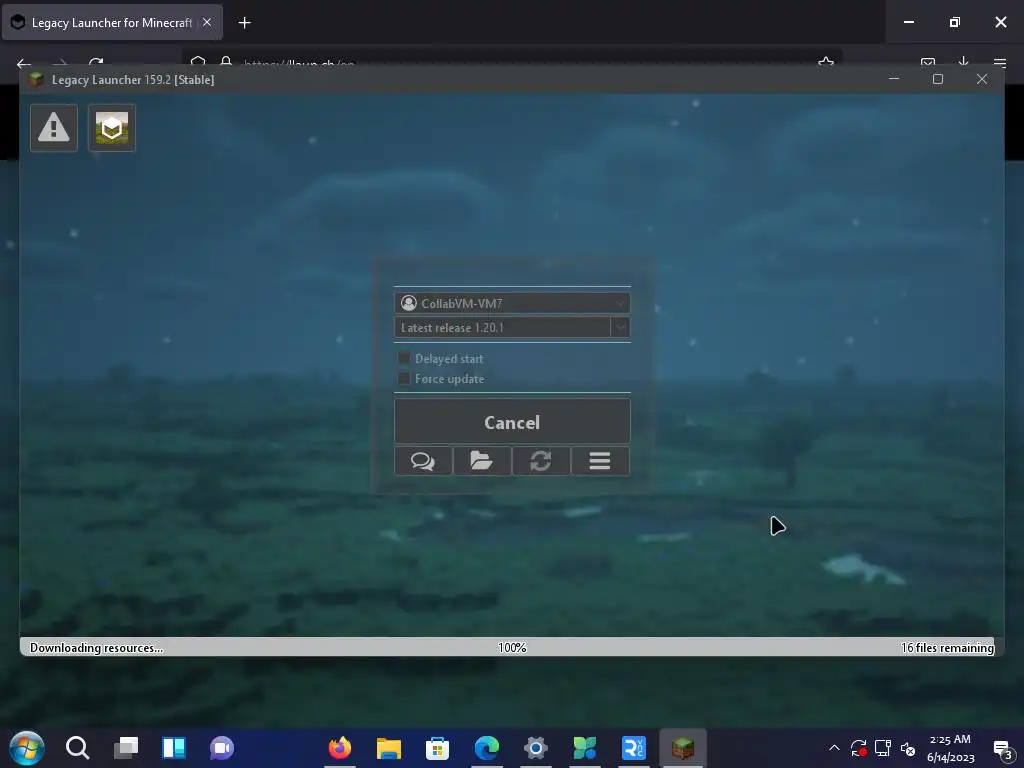Enable the Force update checkbox
This screenshot has height=768, width=1024.
tap(404, 378)
